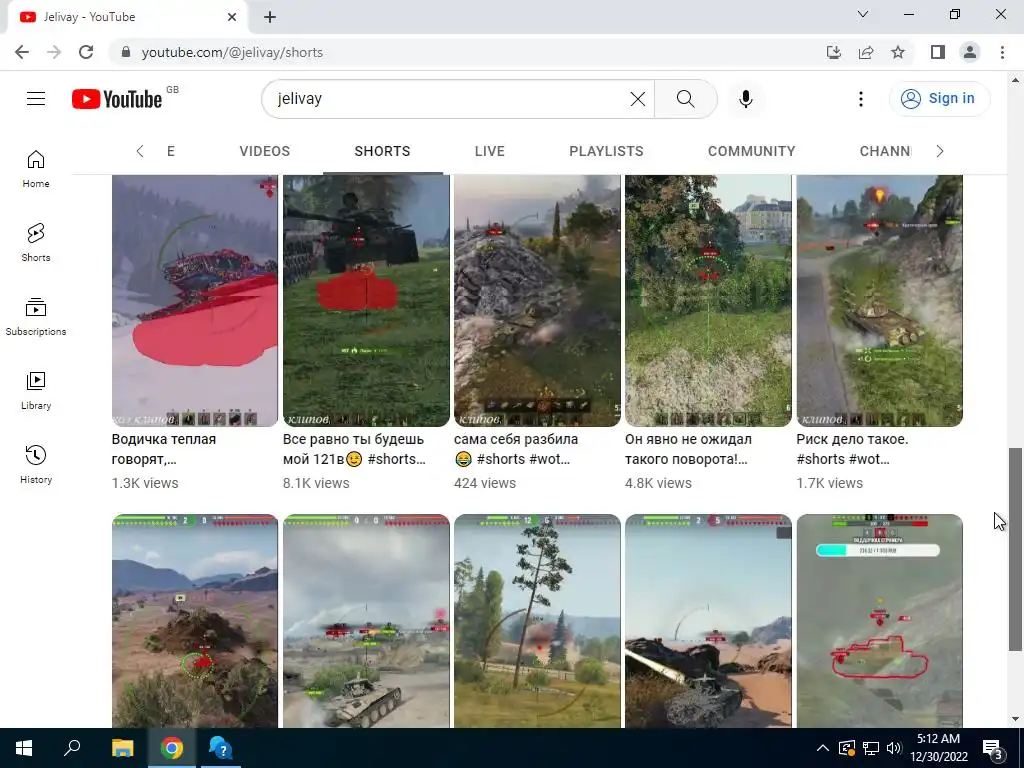Play thumbnail of the 8.1K views short
Image resolution: width=1024 pixels, height=768 pixels.
366,300
